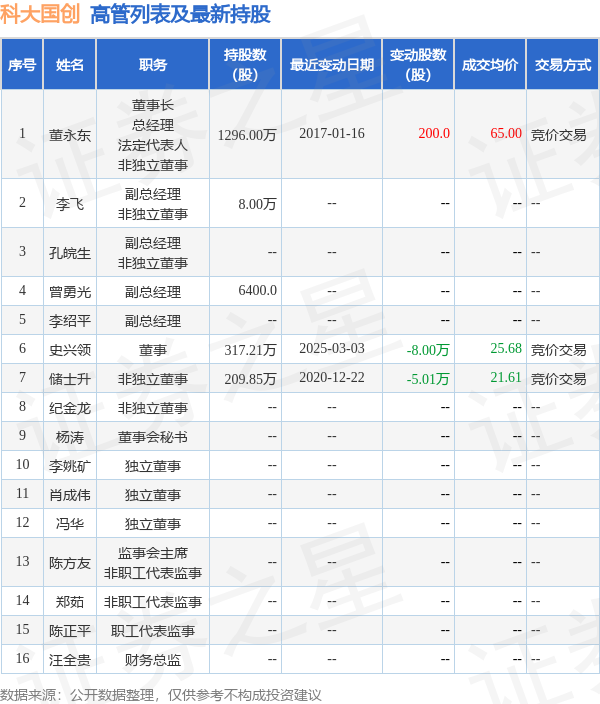The image size is (600, 704).
Task: Click the name 杨涛
Action: pos(70,437)
